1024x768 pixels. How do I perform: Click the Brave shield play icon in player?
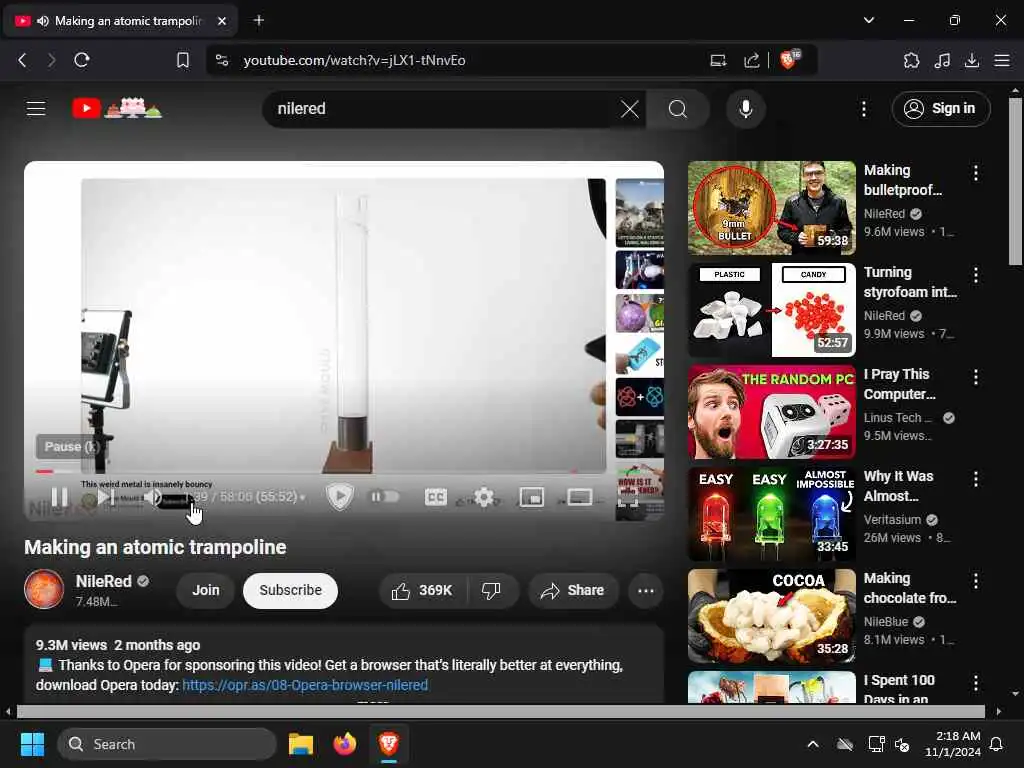[x=340, y=497]
